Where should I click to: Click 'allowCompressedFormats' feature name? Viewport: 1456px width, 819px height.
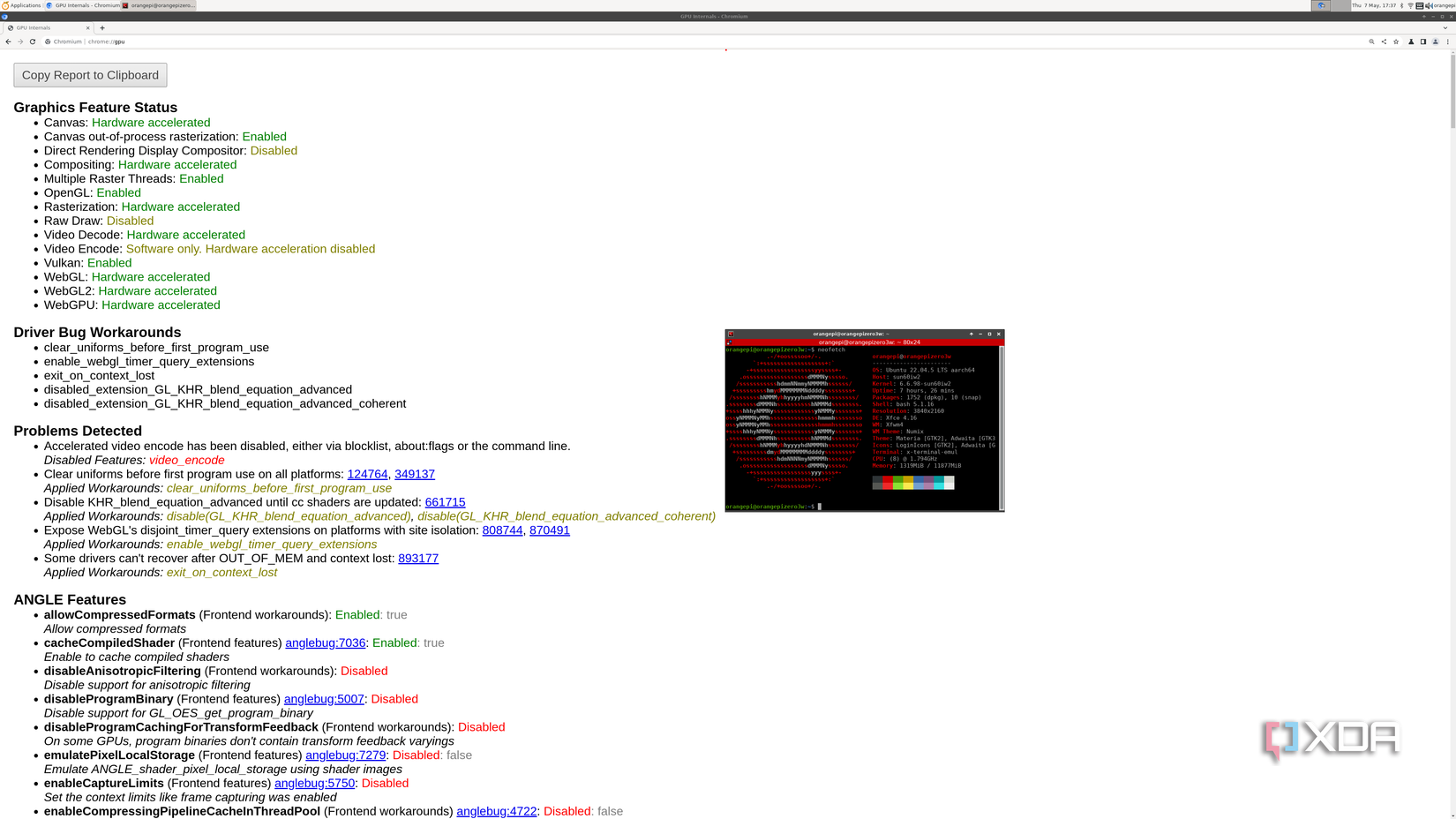[120, 615]
